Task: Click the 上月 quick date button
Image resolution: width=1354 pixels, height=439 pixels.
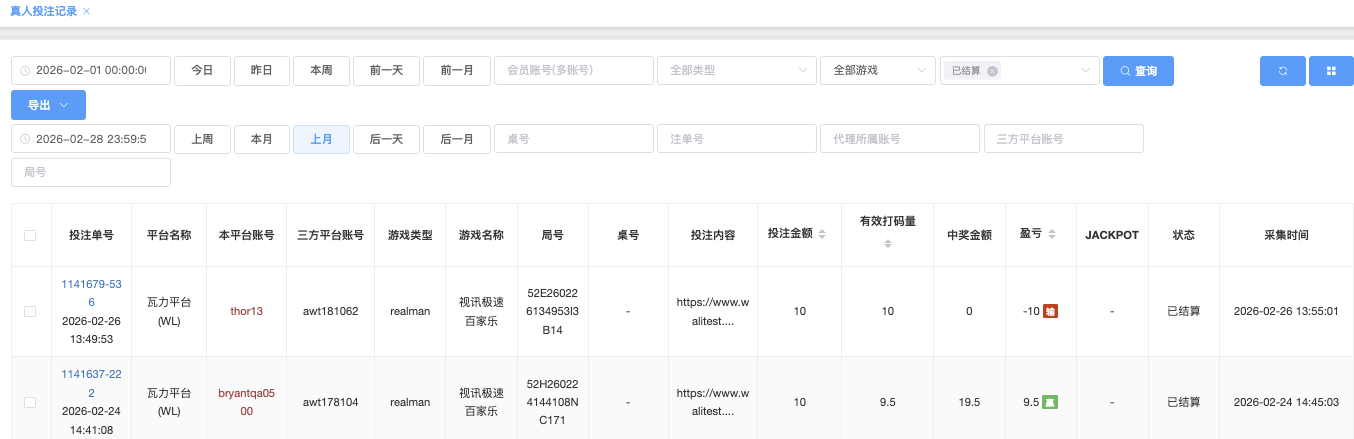Action: point(321,139)
